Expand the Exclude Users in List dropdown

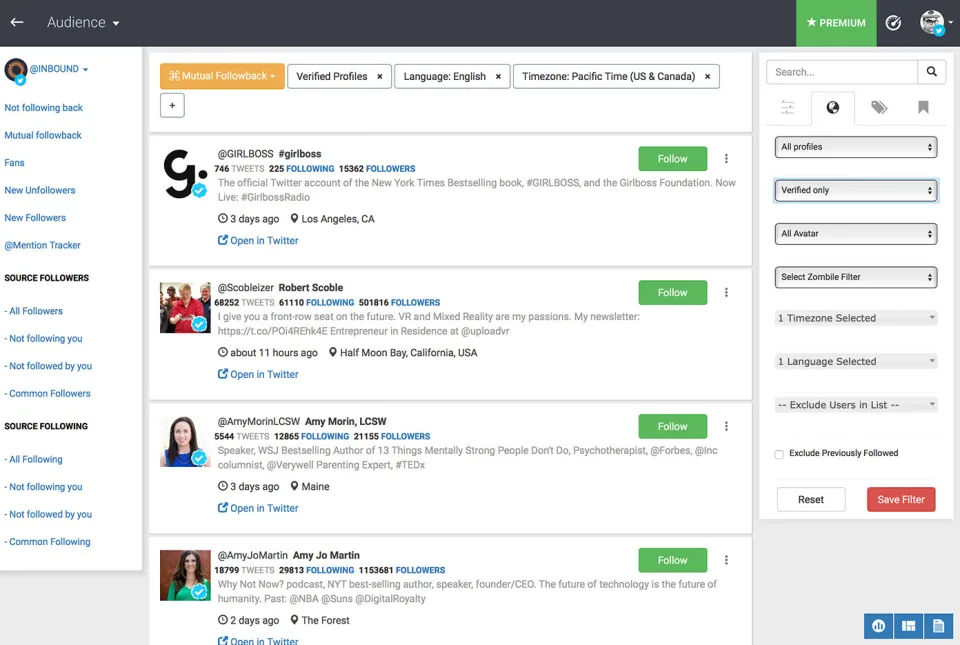point(856,405)
